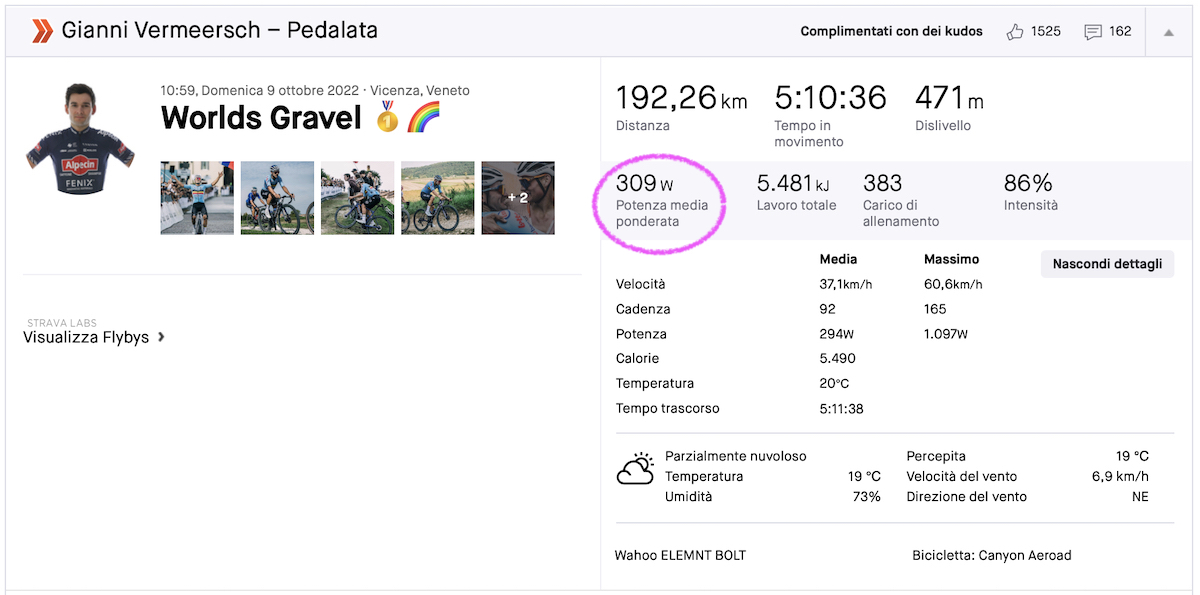Click the gold medal emoji in title
Image resolution: width=1200 pixels, height=595 pixels.
pyautogui.click(x=387, y=118)
